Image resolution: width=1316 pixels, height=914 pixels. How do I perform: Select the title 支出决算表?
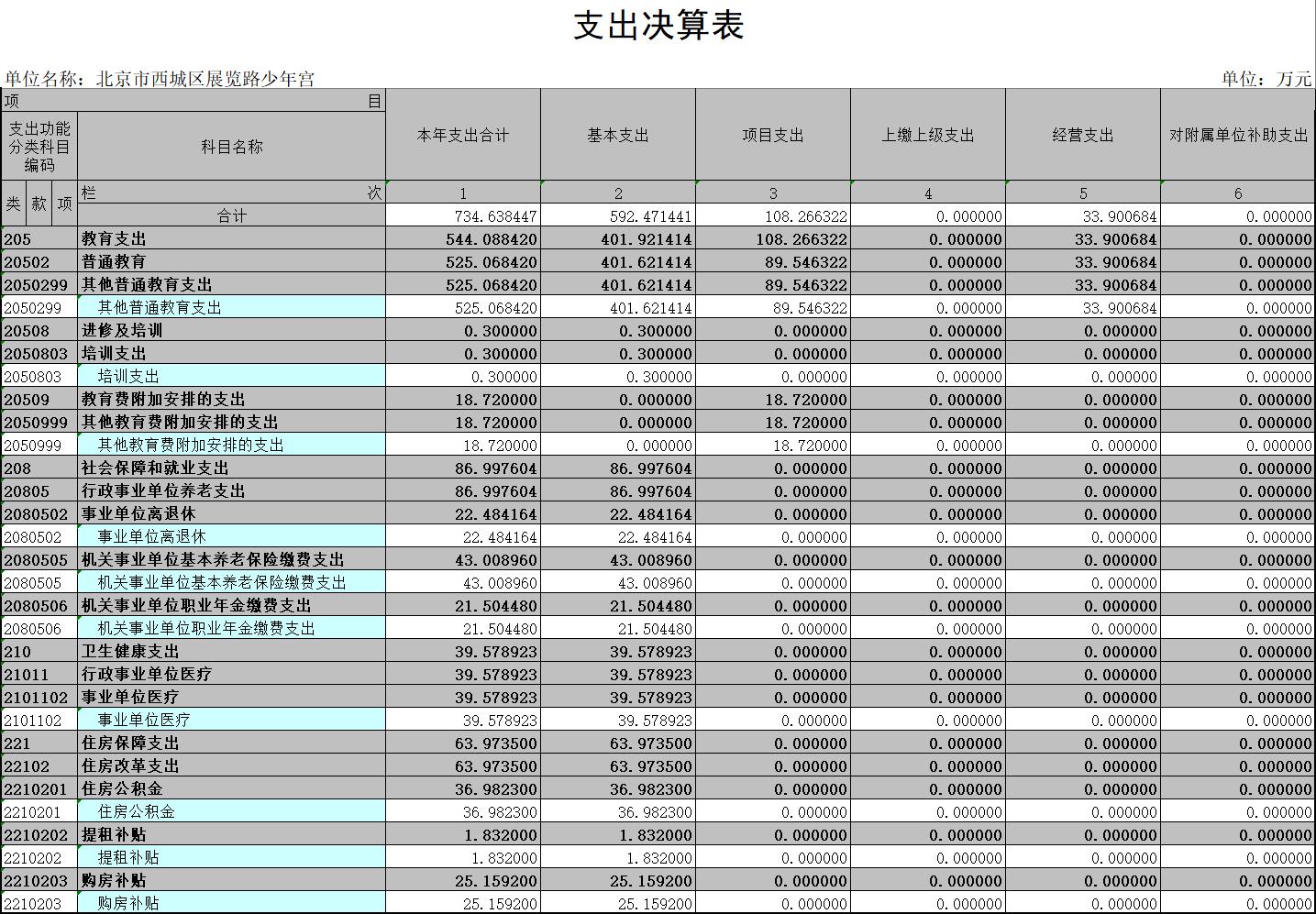(658, 26)
